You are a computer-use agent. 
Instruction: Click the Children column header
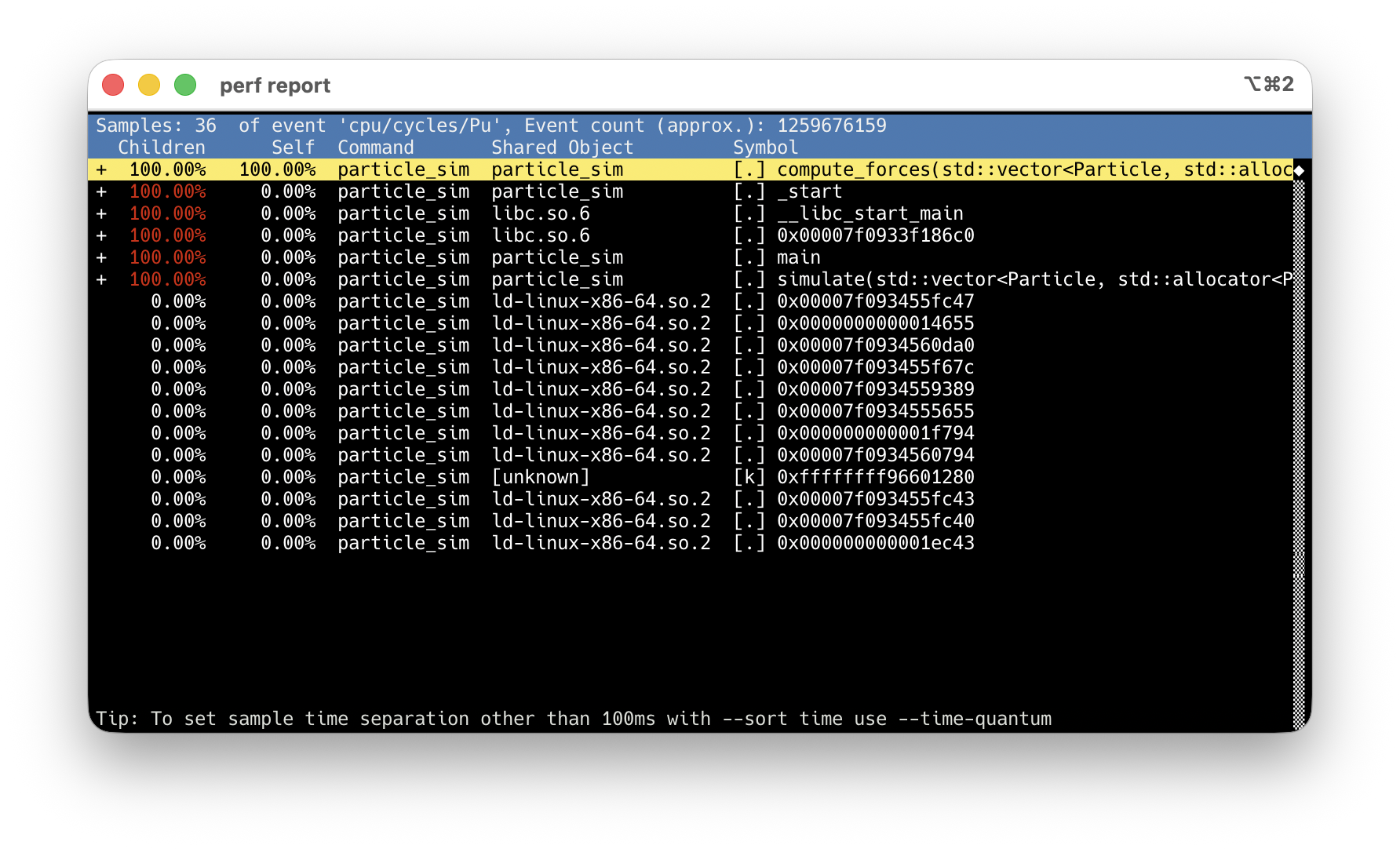point(161,148)
